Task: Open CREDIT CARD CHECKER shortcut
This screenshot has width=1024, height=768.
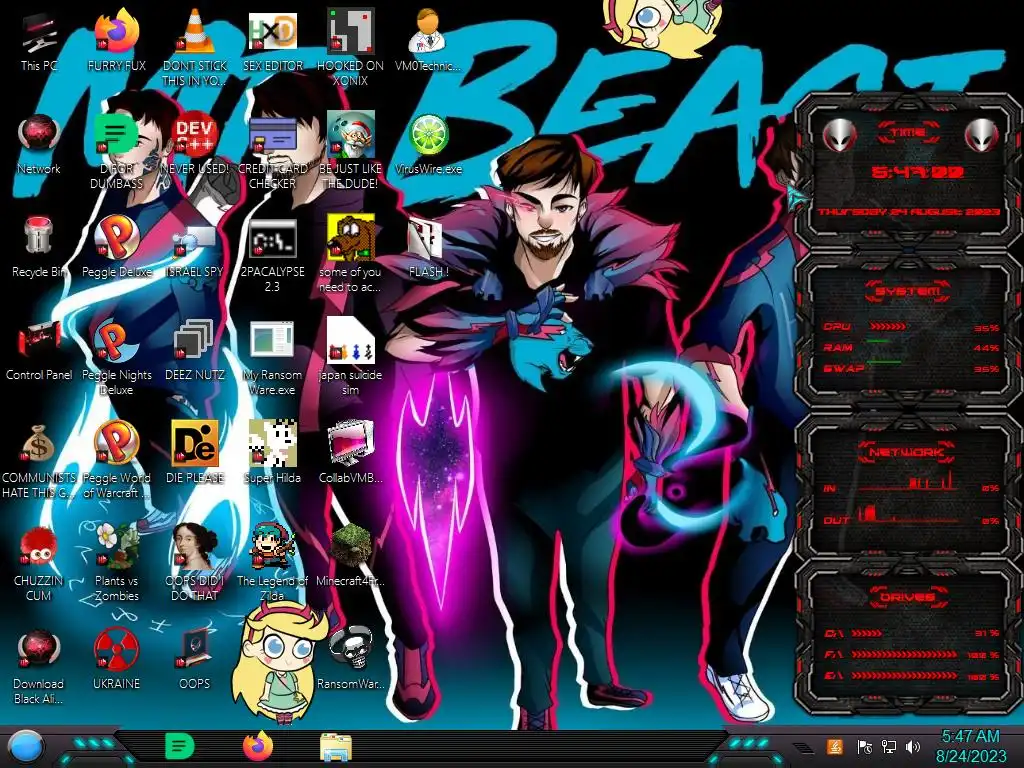Action: click(272, 152)
